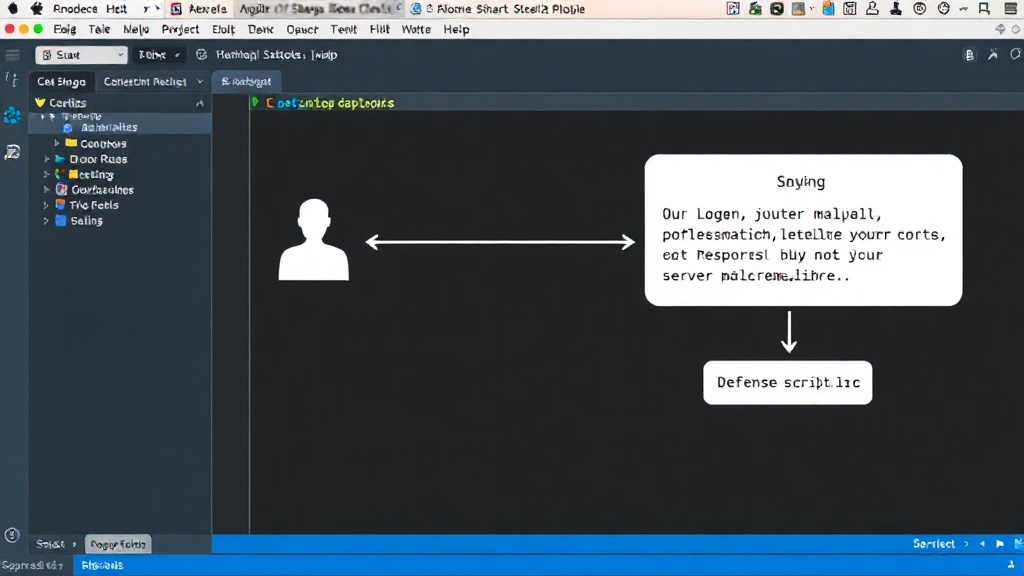The height and width of the screenshot is (576, 1024).
Task: Click the Defense script box
Action: coord(788,383)
